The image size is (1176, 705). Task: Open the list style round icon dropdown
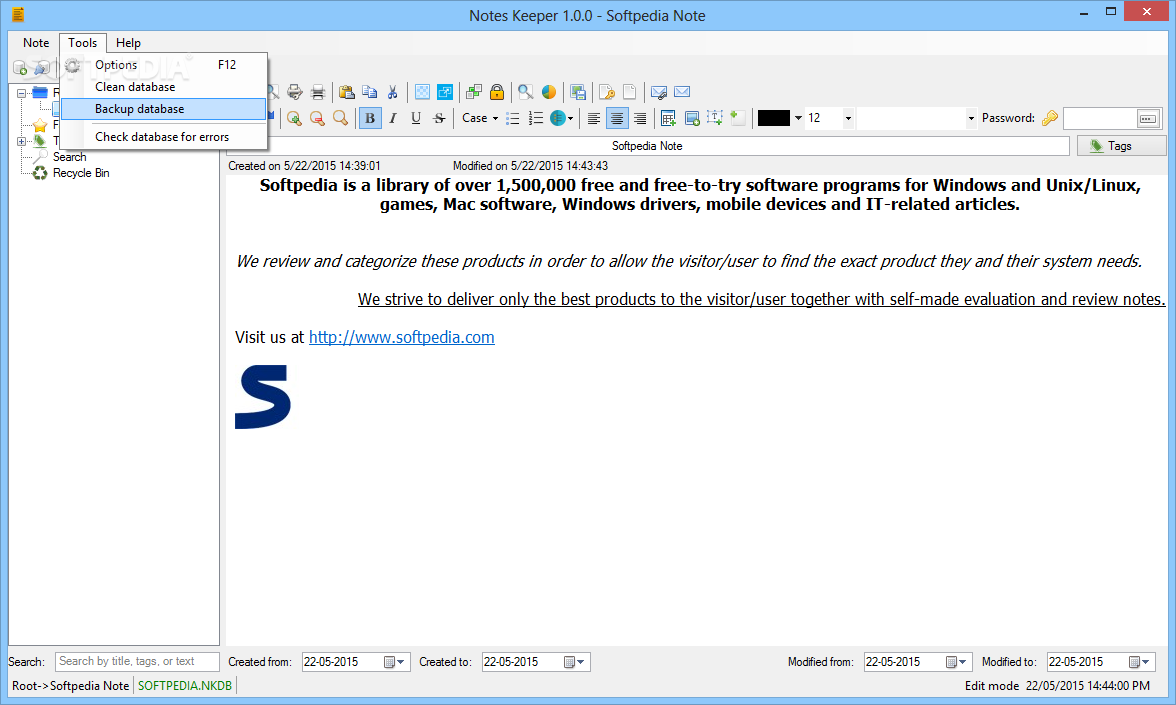pos(562,118)
